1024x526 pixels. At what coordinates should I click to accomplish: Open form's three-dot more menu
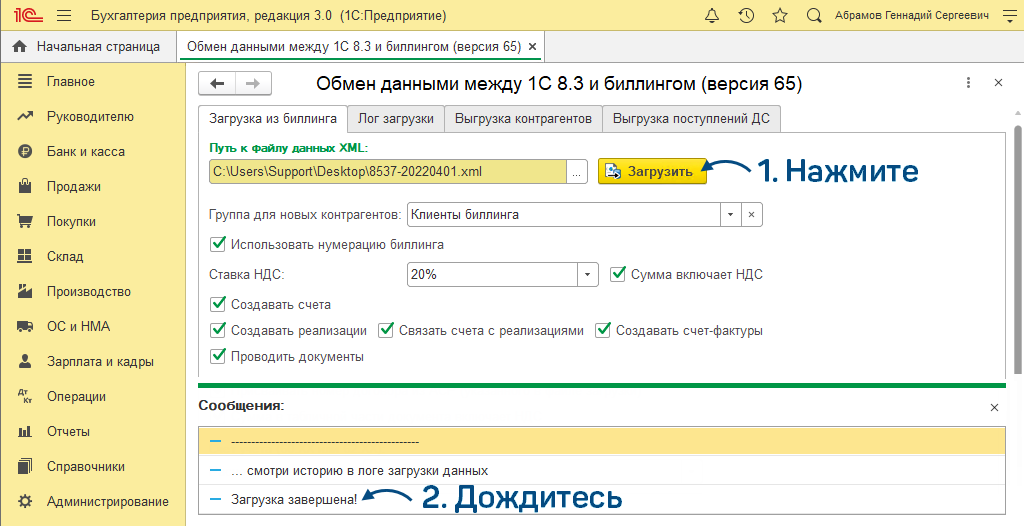(968, 83)
